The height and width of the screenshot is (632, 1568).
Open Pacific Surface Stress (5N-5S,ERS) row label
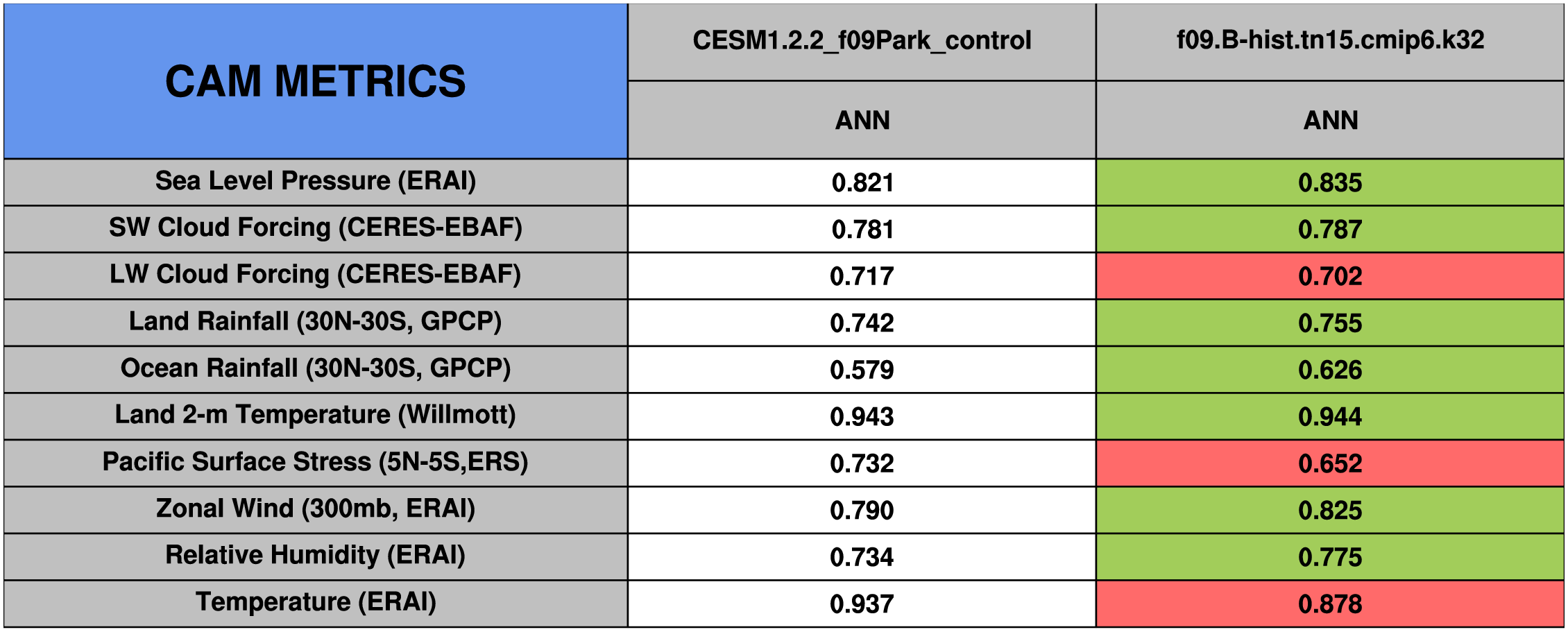pyautogui.click(x=316, y=462)
